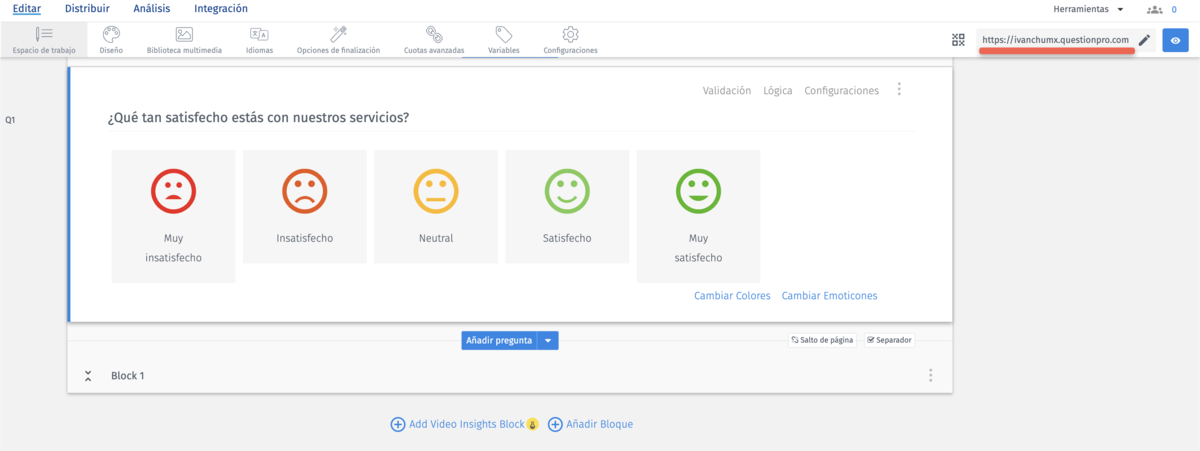Screen dimensions: 1200x451
Task: Click the Satisfecho label text
Action: click(x=567, y=238)
